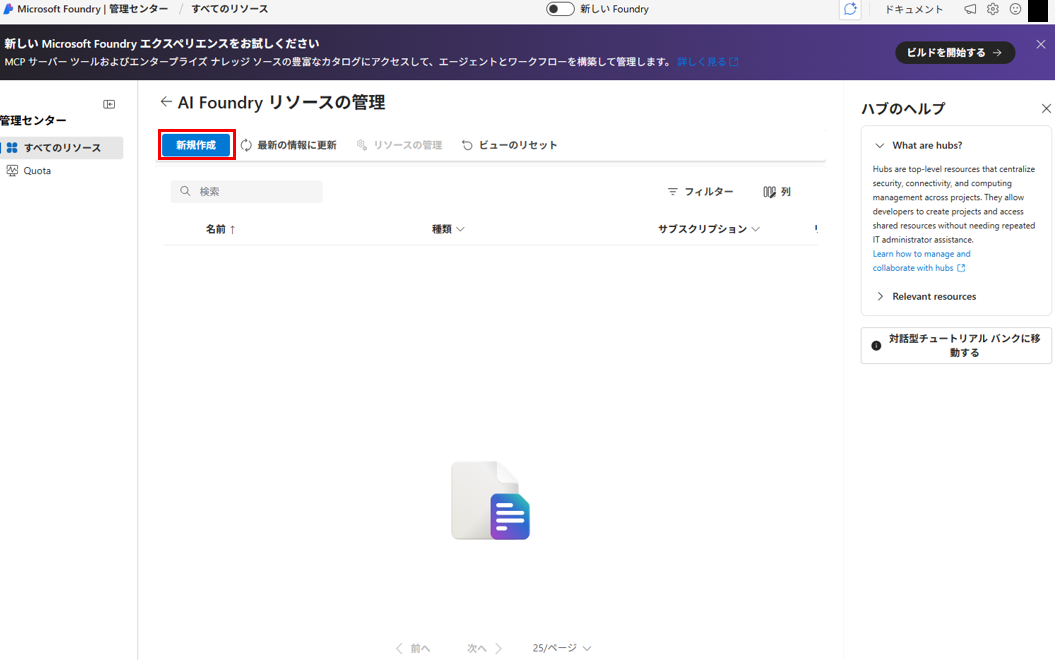
Task: Click the Microsoft Foundry logo icon
Action: 8,9
